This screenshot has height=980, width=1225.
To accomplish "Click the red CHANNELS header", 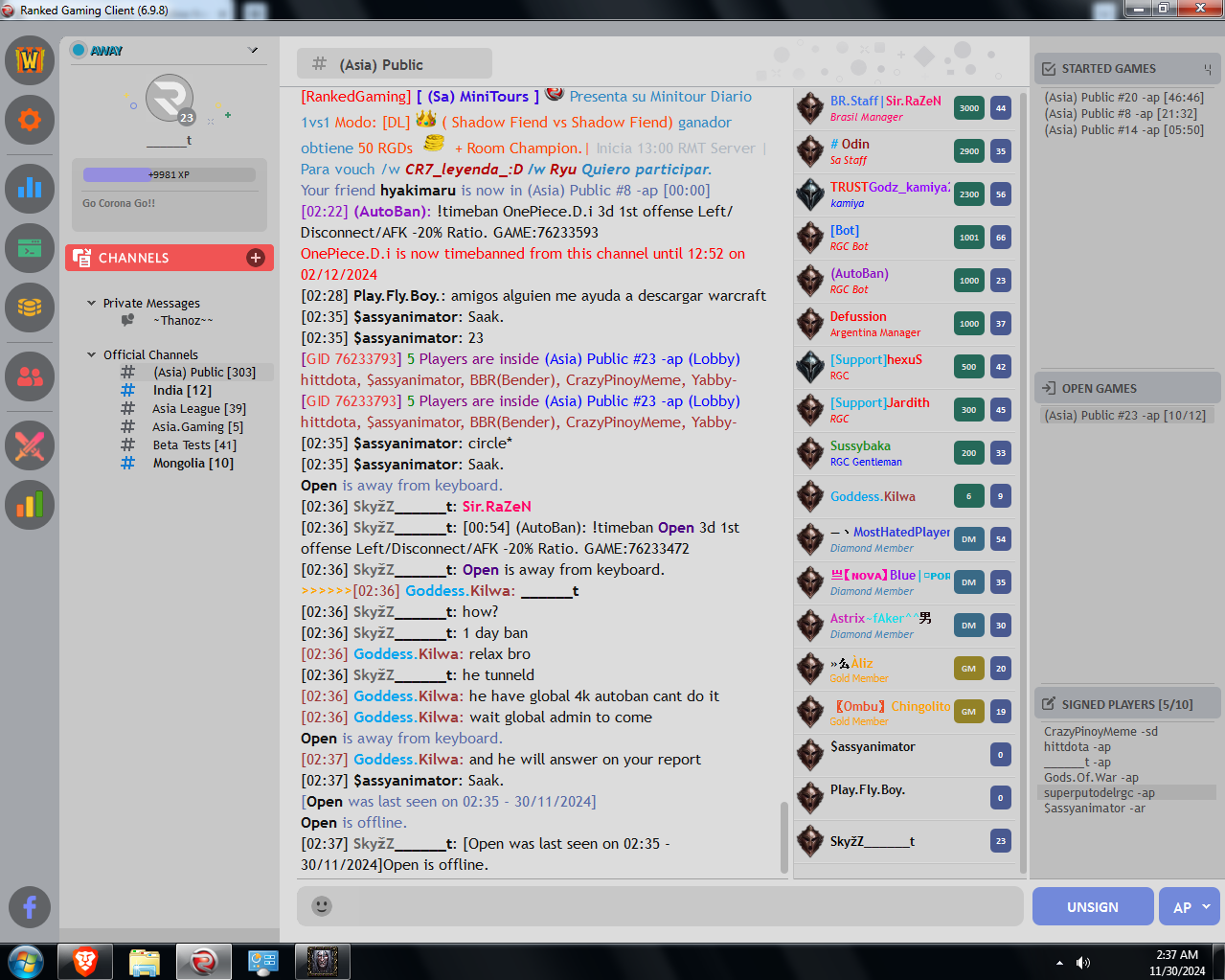I will point(170,258).
